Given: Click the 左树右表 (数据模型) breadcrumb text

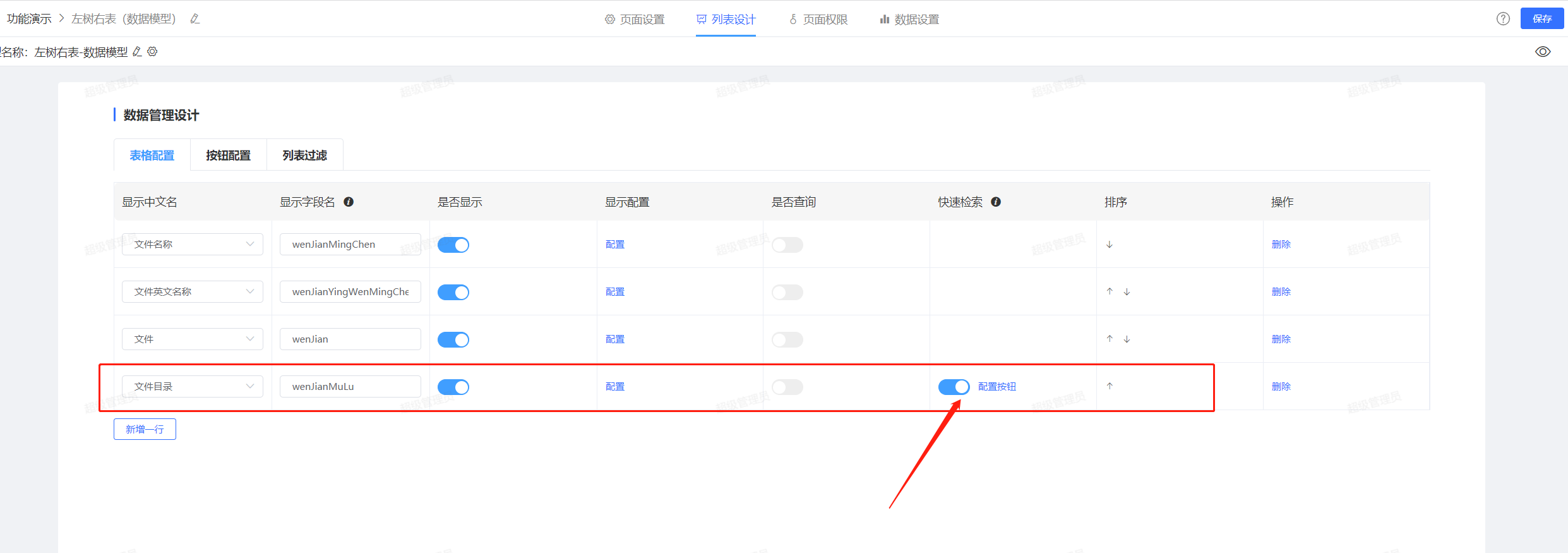Looking at the screenshot, I should click(124, 19).
